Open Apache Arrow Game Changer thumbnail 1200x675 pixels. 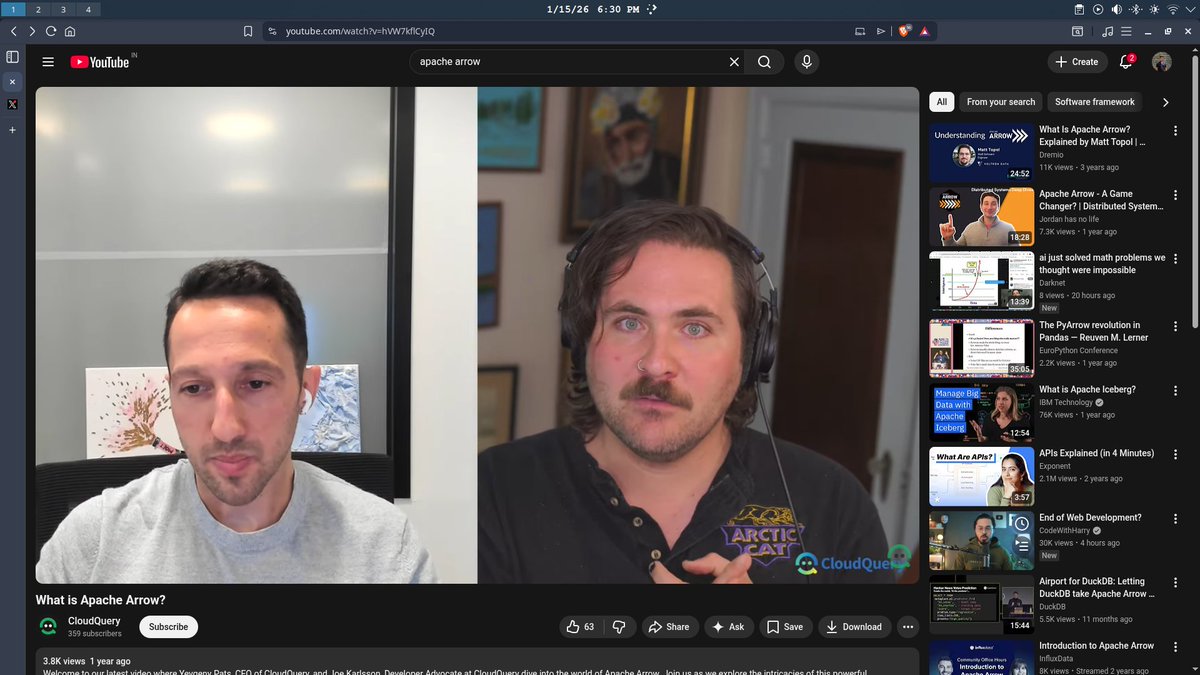pyautogui.click(x=982, y=216)
